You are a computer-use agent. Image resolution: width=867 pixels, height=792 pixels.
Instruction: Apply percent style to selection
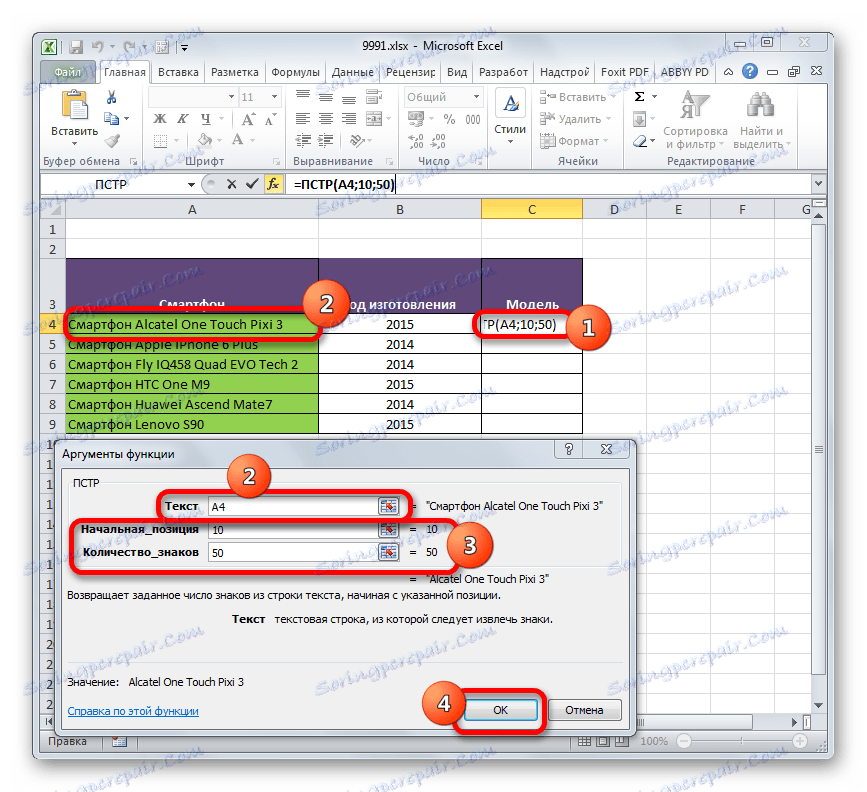pyautogui.click(x=447, y=117)
